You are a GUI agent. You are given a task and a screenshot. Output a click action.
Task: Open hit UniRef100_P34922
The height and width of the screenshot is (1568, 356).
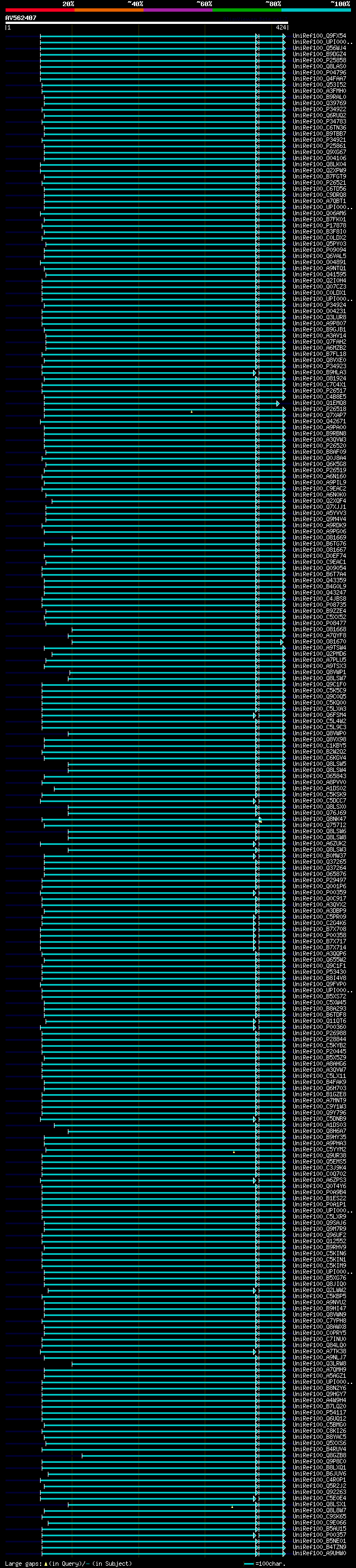coord(319,109)
